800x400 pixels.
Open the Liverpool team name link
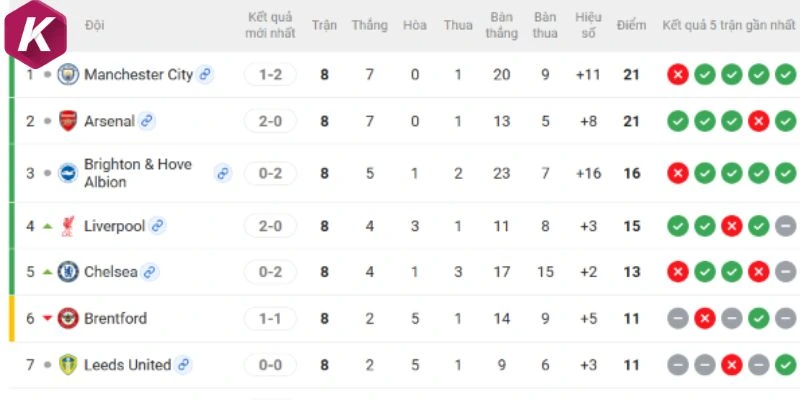click(x=115, y=226)
